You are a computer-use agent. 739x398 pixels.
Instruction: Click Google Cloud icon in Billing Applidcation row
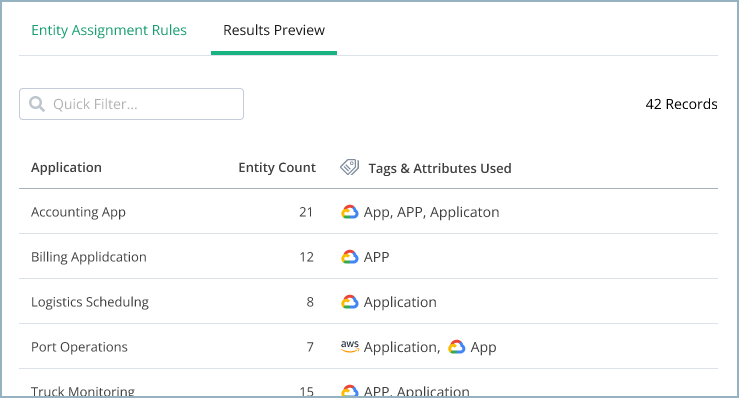(x=350, y=257)
